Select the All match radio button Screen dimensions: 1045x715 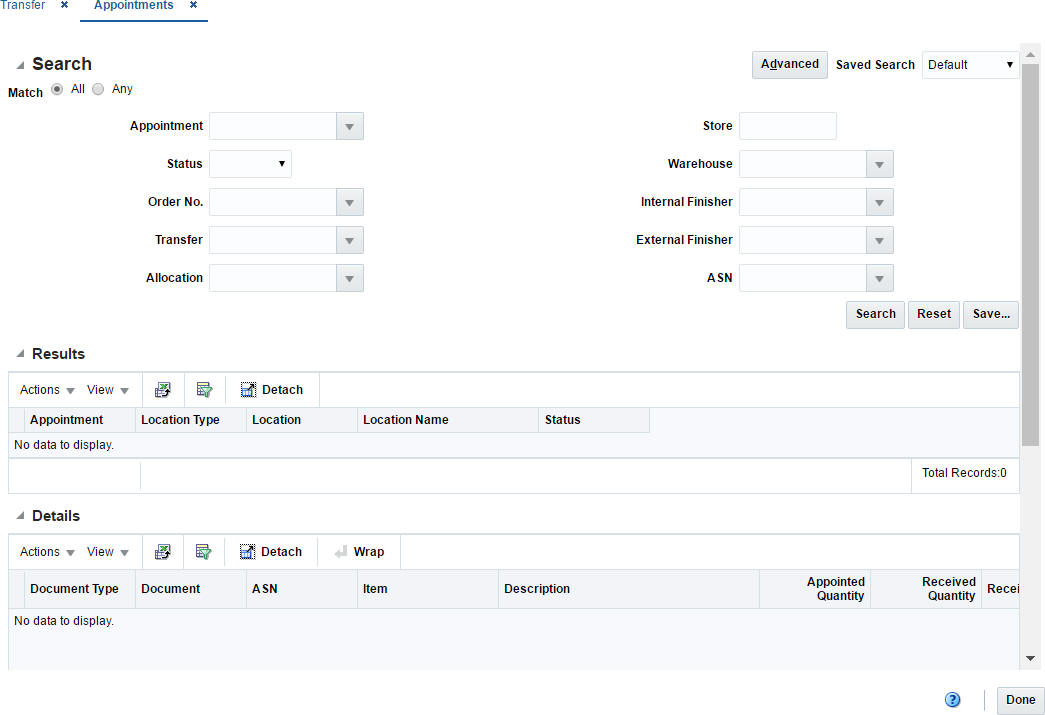[57, 89]
